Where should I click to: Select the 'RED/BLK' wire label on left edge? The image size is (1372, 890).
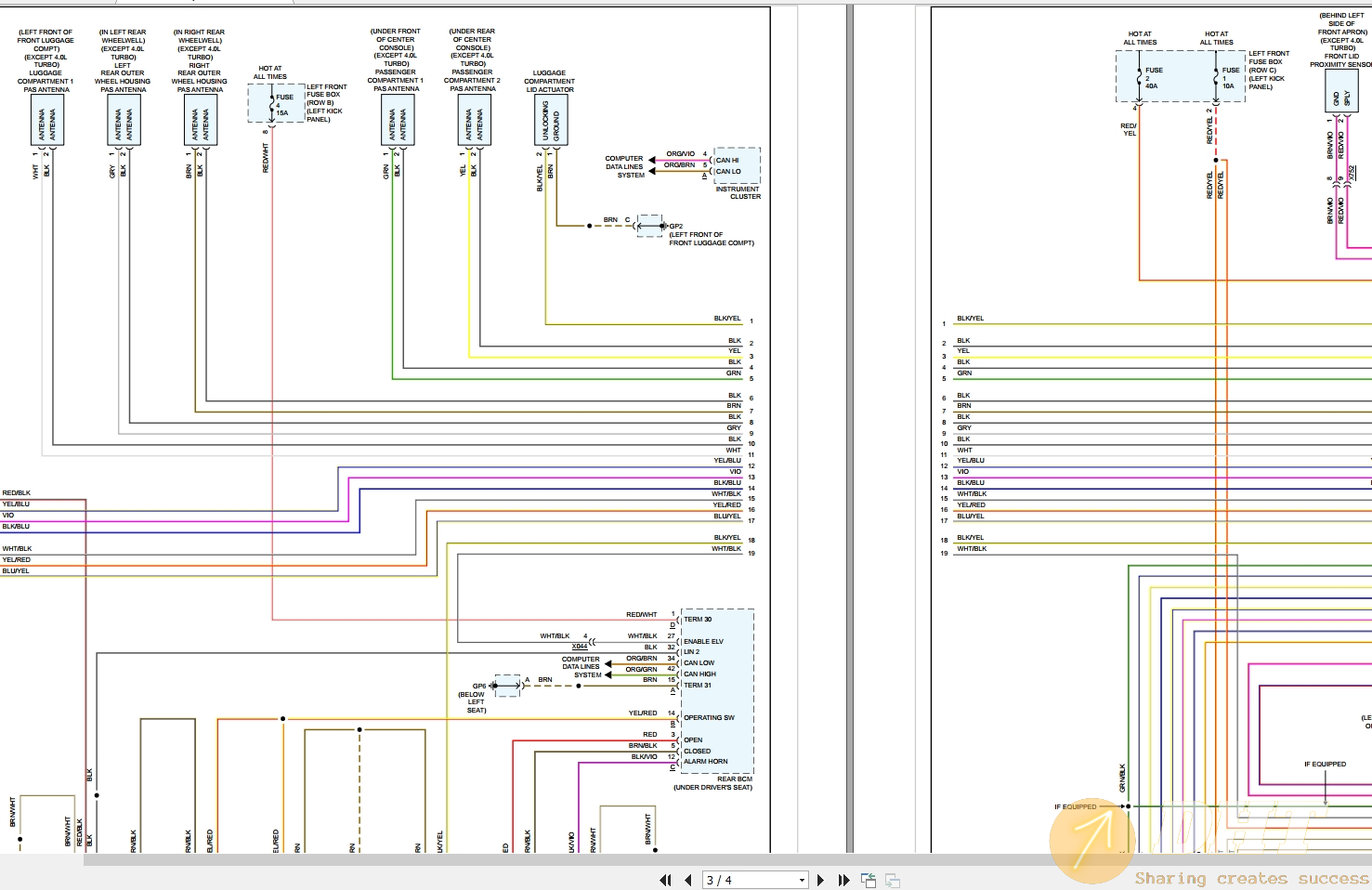17,492
